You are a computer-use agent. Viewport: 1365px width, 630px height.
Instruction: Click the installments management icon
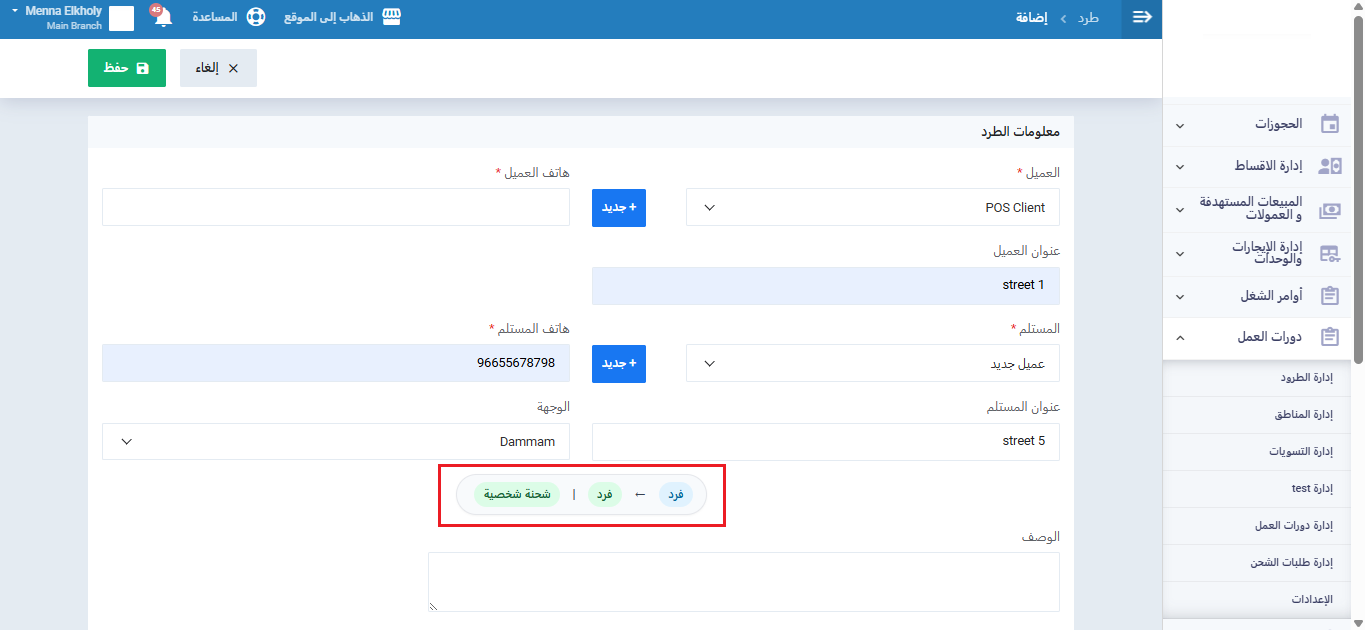point(1329,166)
